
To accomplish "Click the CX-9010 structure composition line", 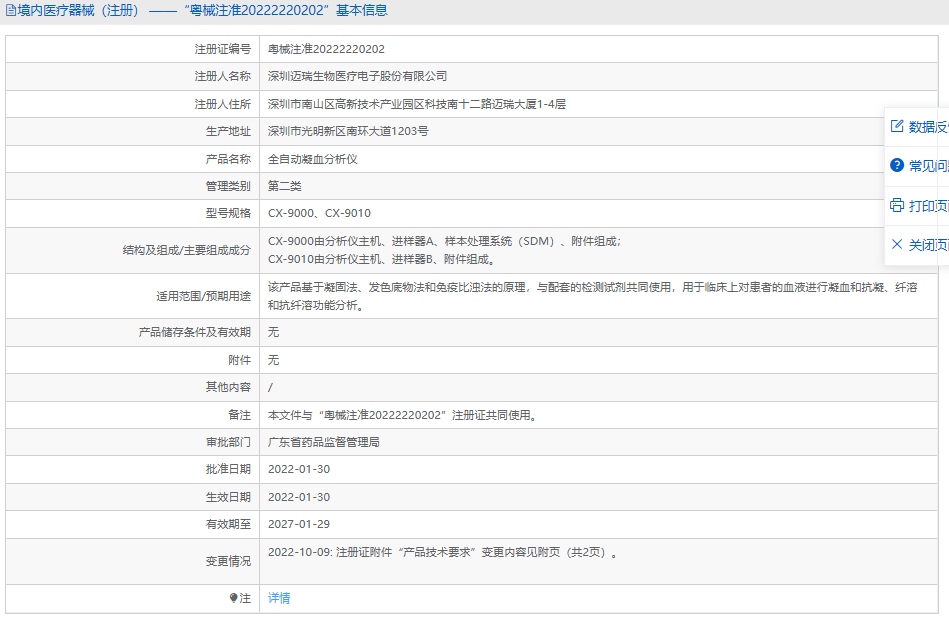I will pyautogui.click(x=383, y=259).
